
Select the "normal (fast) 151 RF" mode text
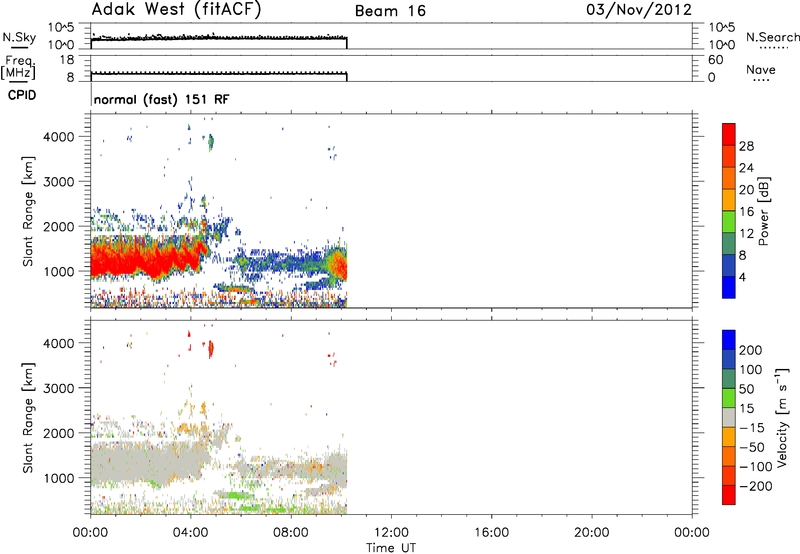tap(162, 99)
